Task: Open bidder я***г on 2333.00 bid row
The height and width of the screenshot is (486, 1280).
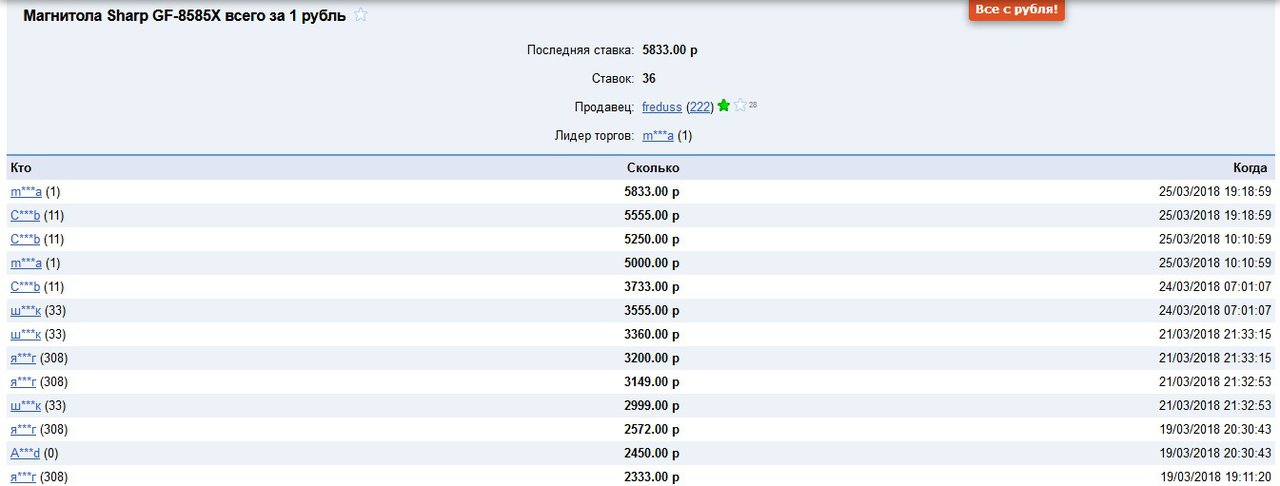Action: [23, 478]
